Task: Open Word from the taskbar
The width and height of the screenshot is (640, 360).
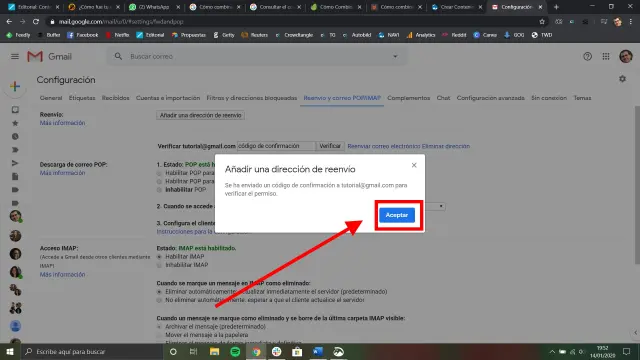Action: (x=318, y=351)
